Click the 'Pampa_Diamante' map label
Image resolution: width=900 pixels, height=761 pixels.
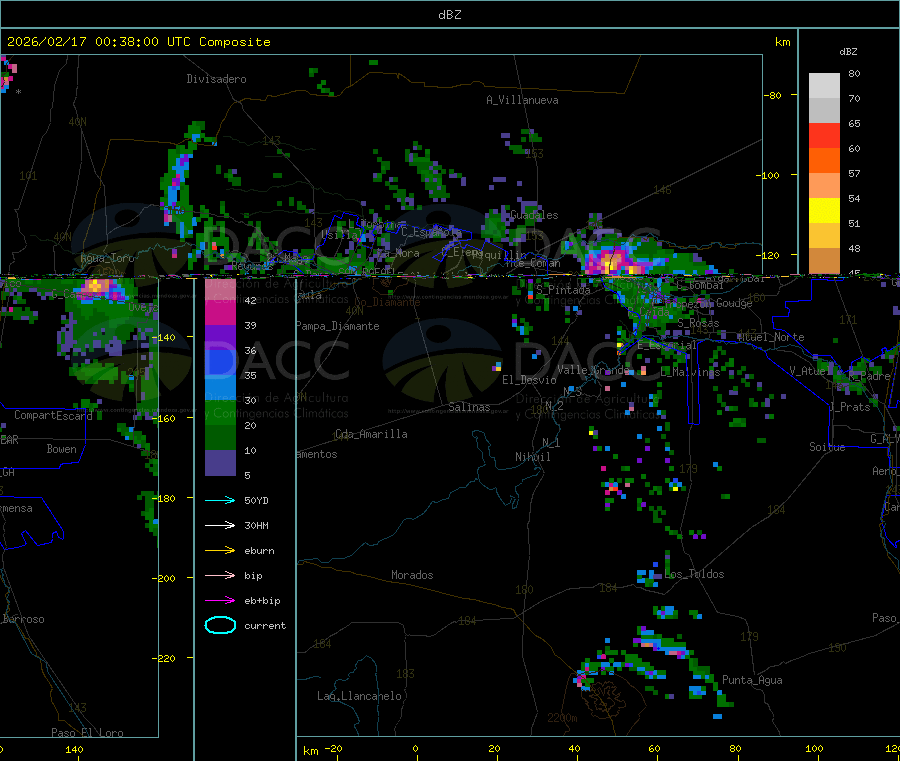[338, 326]
